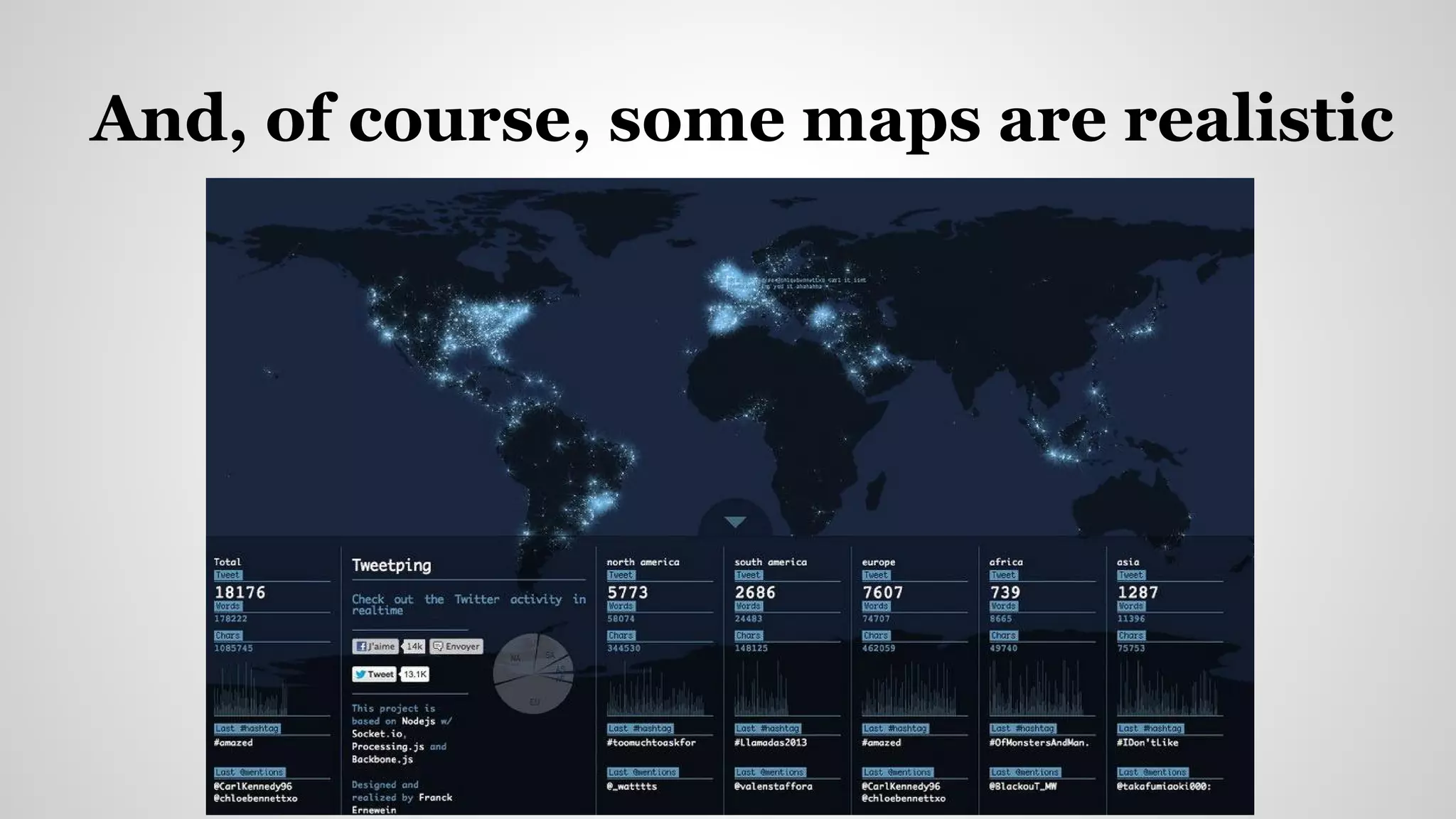Click the Franck Ernewein author credit
1456x819 pixels.
click(402, 804)
